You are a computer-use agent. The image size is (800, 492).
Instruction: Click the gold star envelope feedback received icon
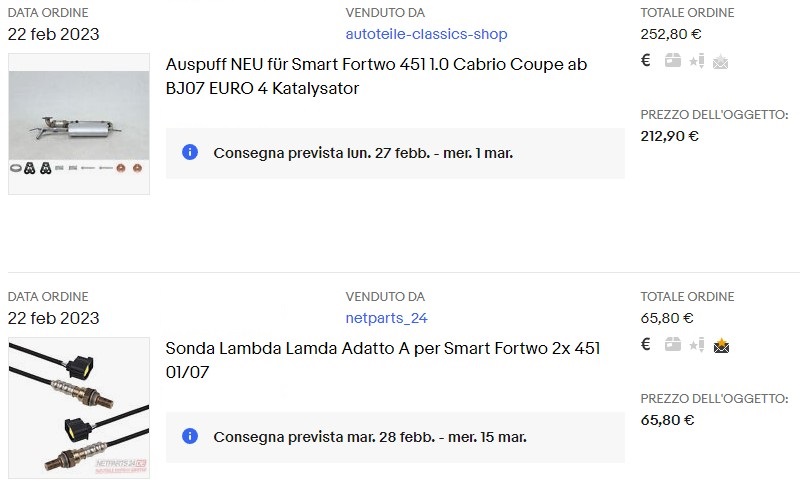721,346
